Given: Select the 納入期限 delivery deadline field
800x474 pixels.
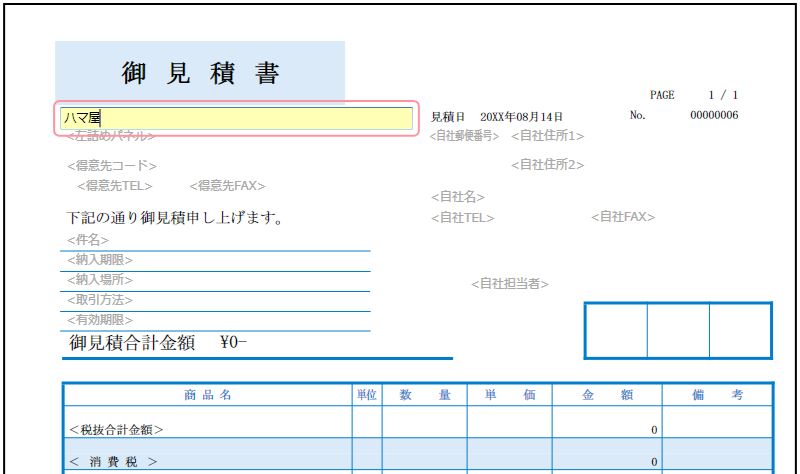Looking at the screenshot, I should tap(100, 260).
